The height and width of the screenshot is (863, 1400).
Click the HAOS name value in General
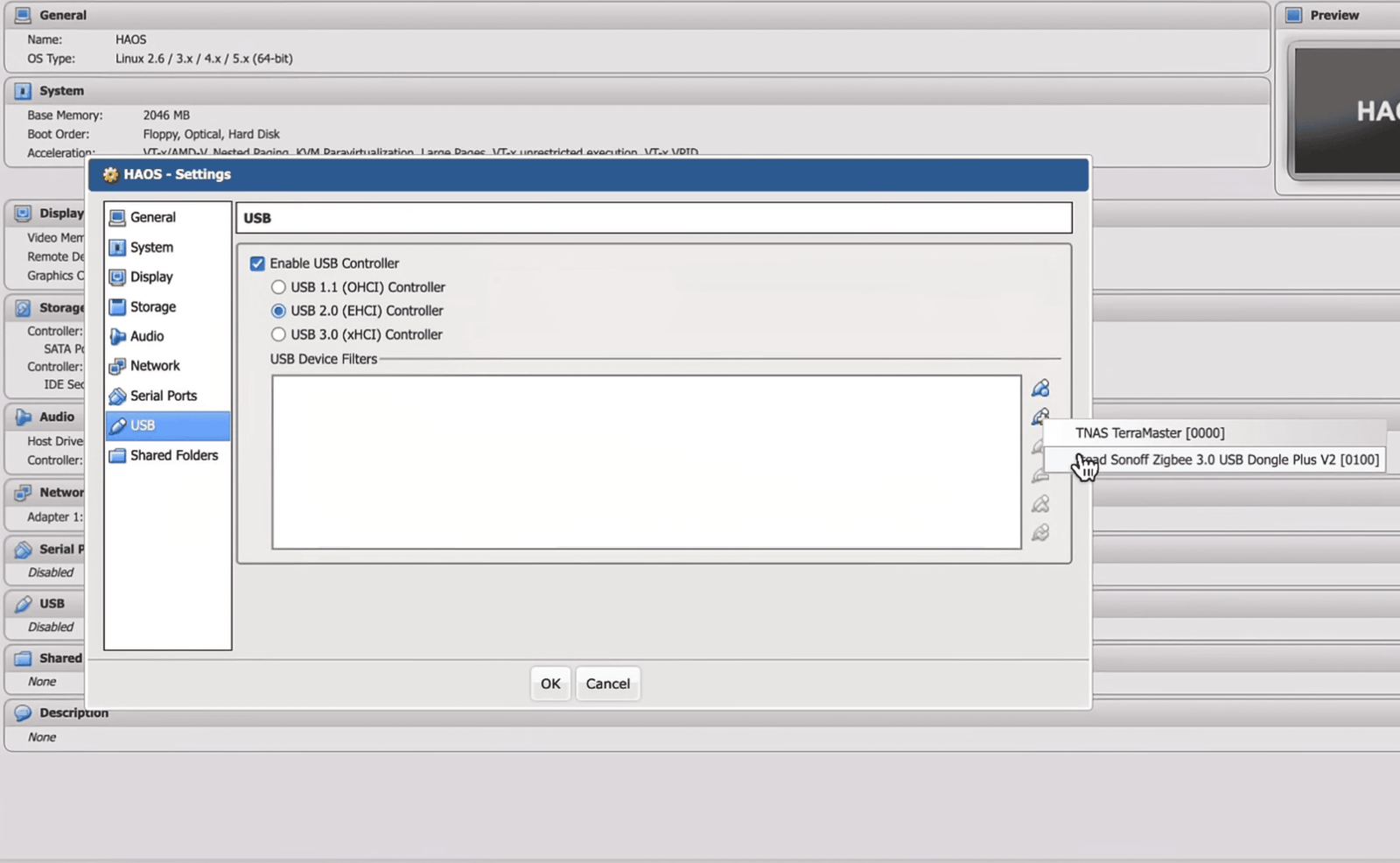(x=130, y=39)
